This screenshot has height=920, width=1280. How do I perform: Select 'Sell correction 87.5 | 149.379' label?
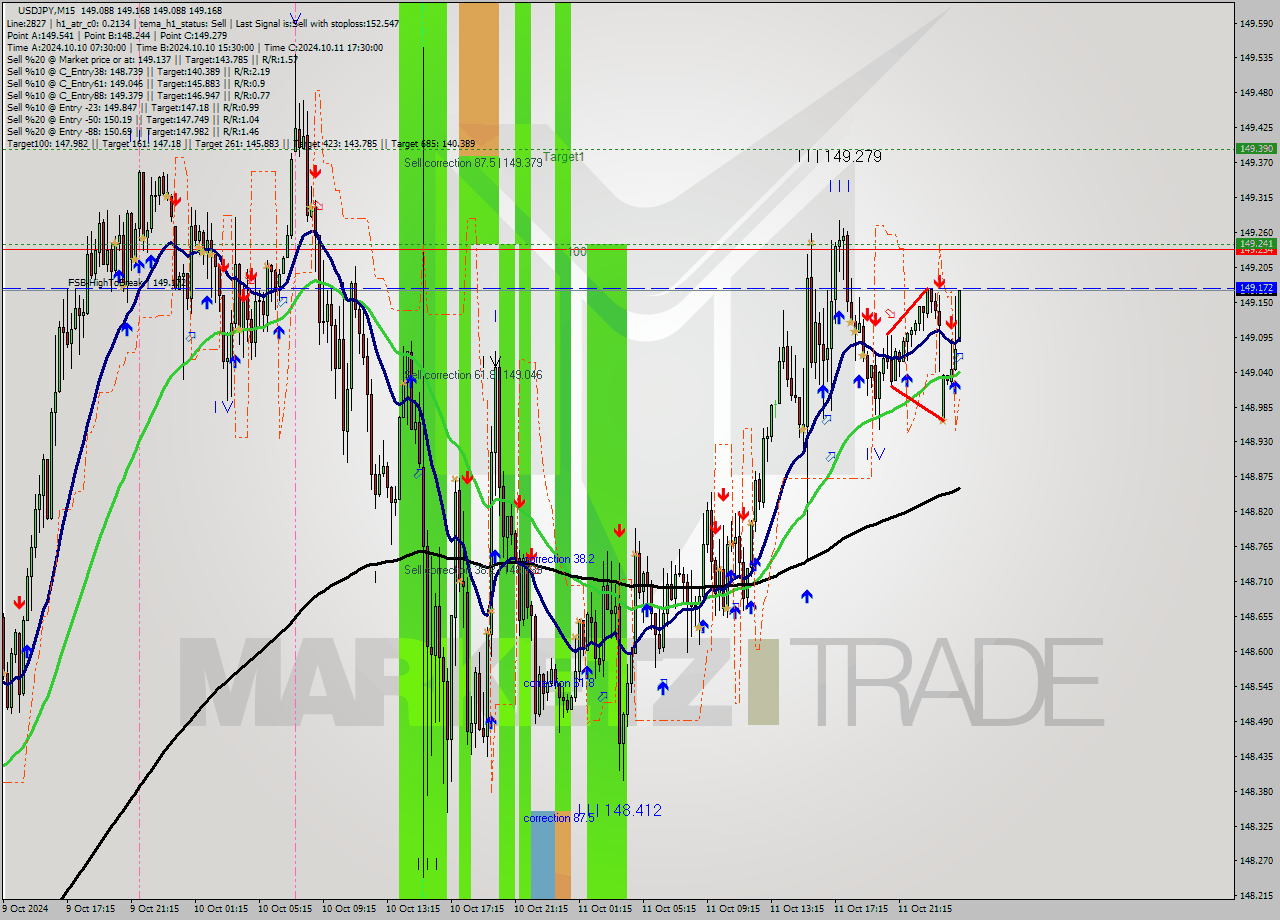point(473,163)
